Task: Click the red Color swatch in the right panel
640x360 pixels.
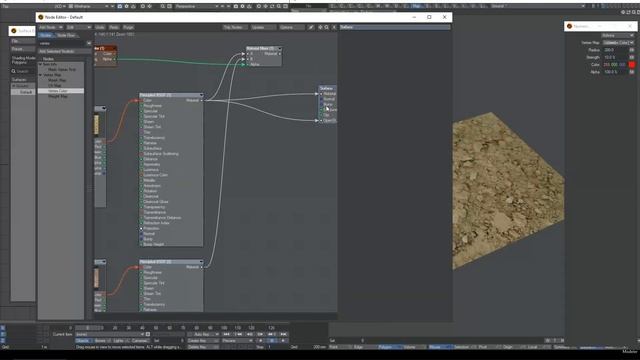Action: point(632,65)
